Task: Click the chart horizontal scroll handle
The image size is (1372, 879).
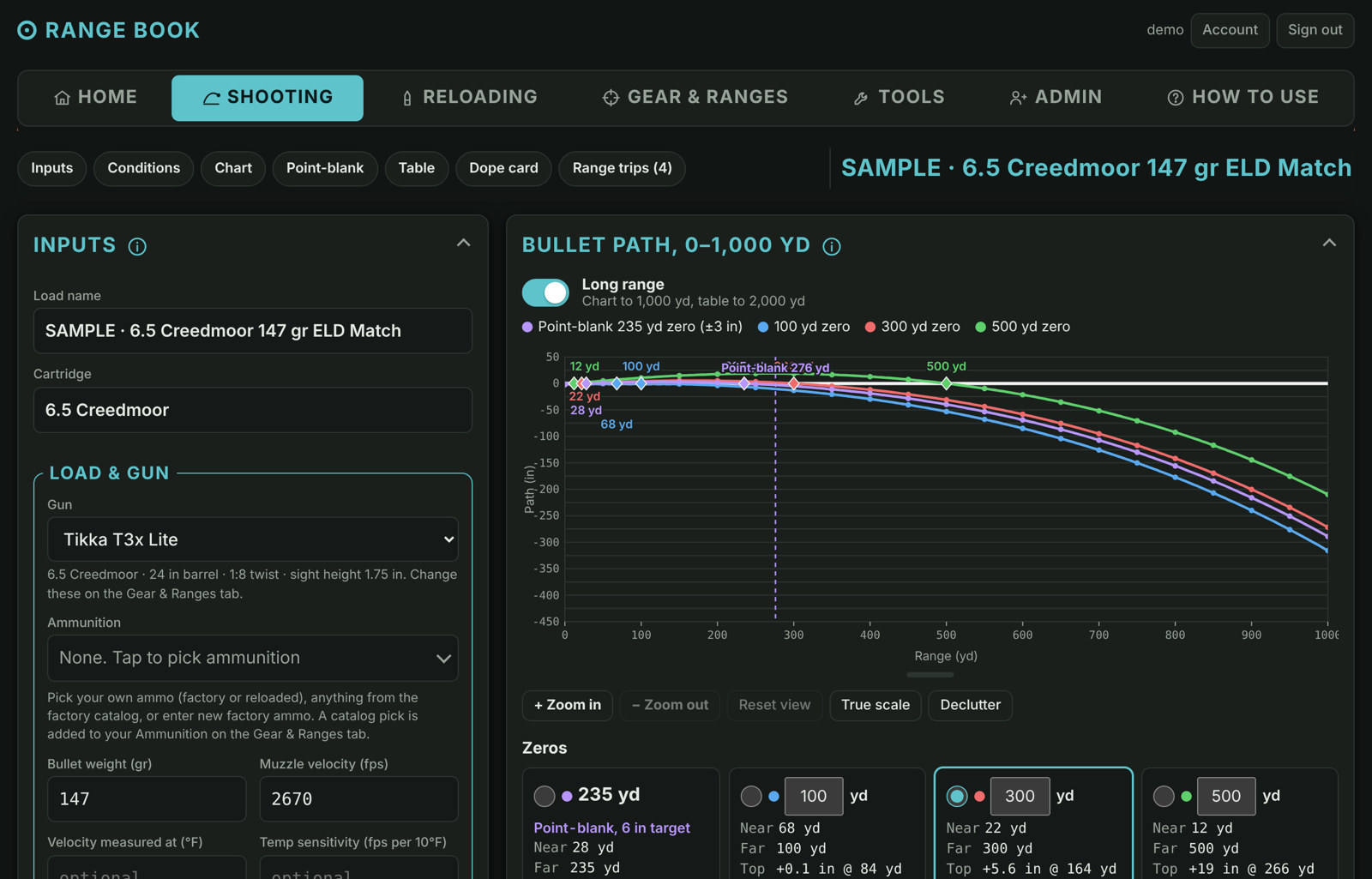Action: click(930, 675)
